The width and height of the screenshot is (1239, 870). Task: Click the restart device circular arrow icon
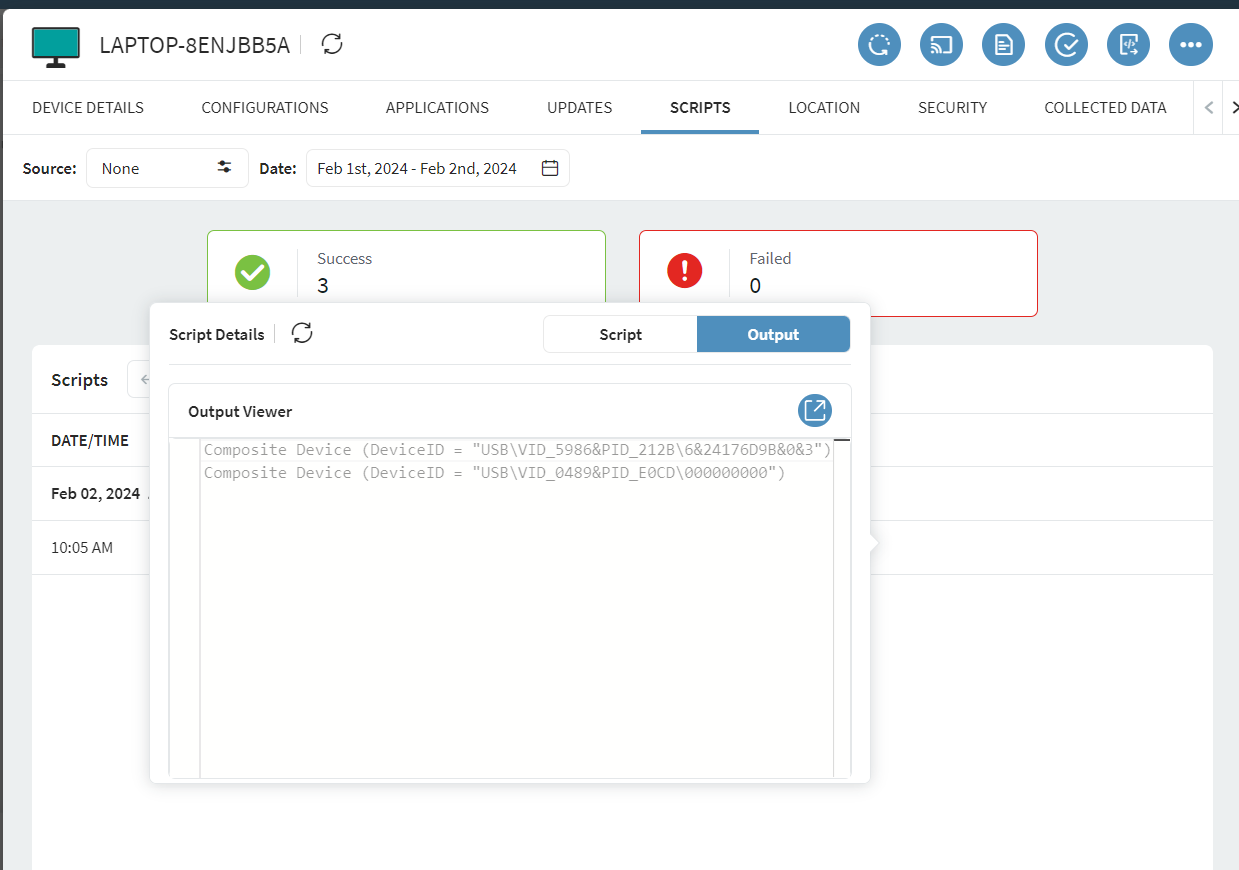tap(879, 45)
